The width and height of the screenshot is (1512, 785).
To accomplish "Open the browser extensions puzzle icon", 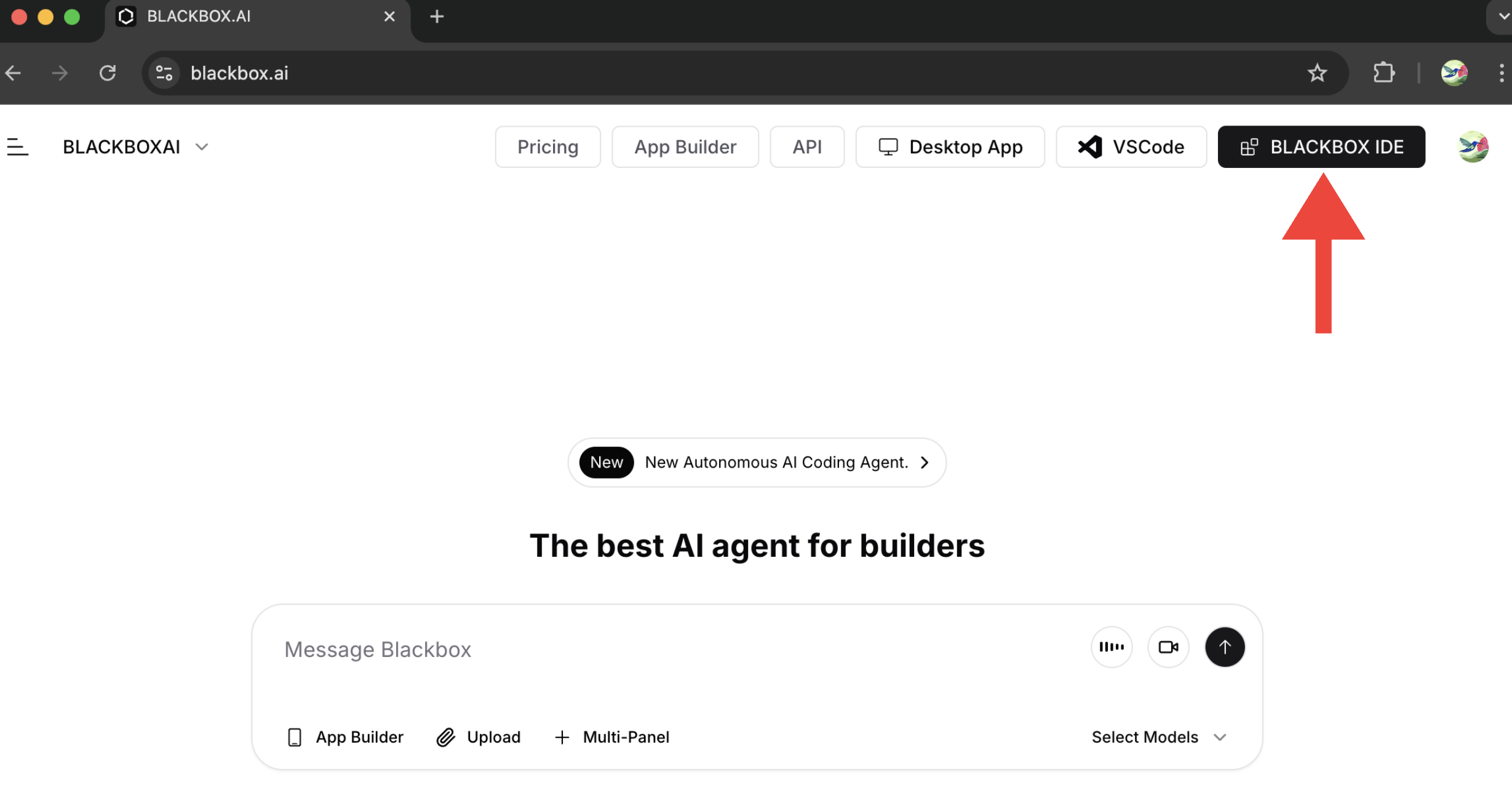I will point(1383,73).
